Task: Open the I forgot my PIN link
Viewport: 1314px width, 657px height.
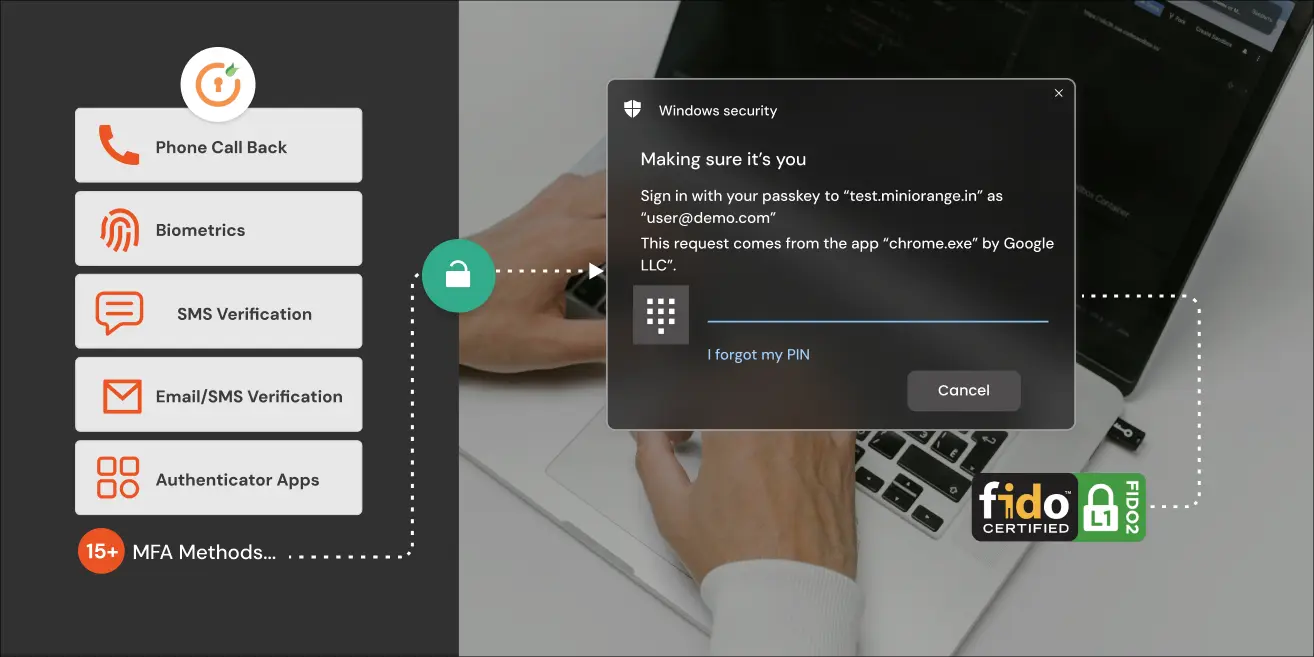Action: (758, 355)
